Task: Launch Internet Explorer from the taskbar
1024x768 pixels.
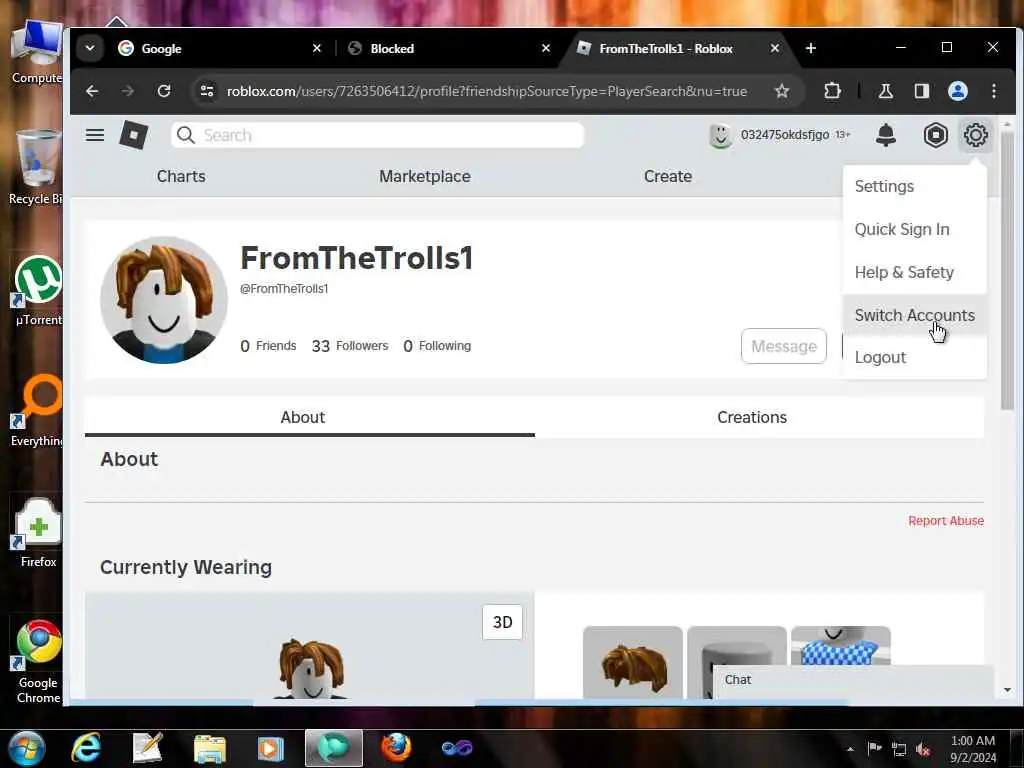Action: pos(86,748)
